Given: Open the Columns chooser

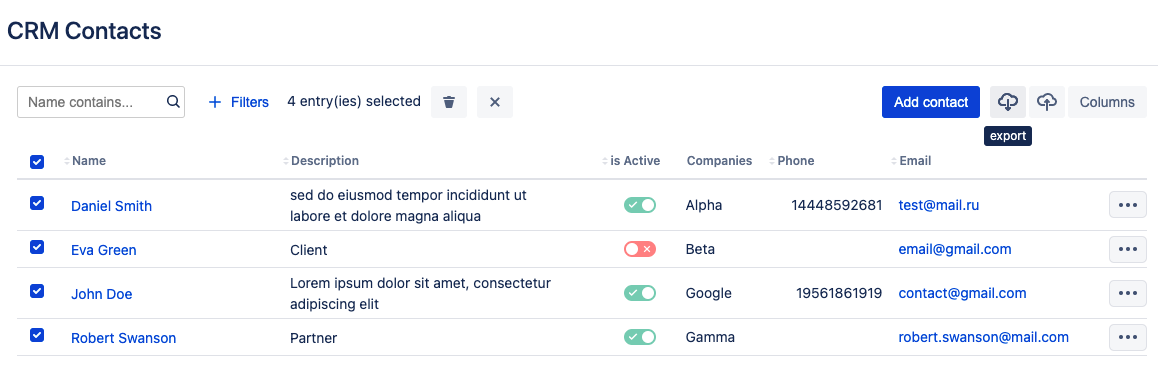Looking at the screenshot, I should pyautogui.click(x=1107, y=102).
